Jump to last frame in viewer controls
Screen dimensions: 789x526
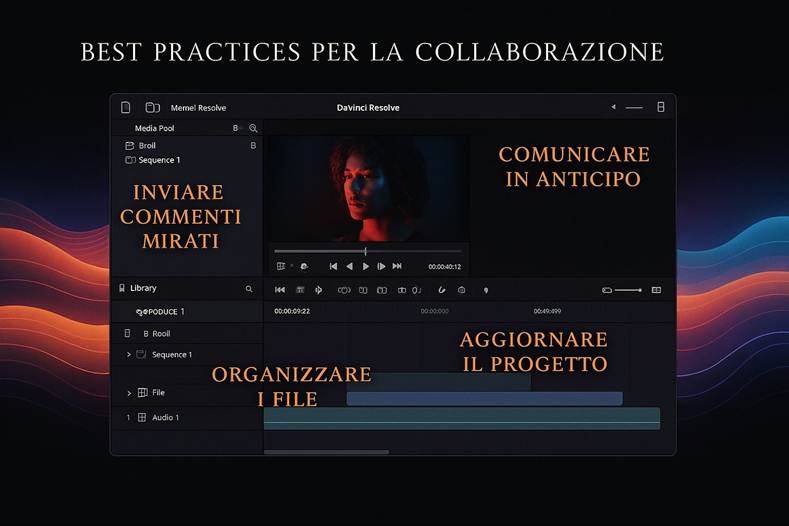[397, 266]
